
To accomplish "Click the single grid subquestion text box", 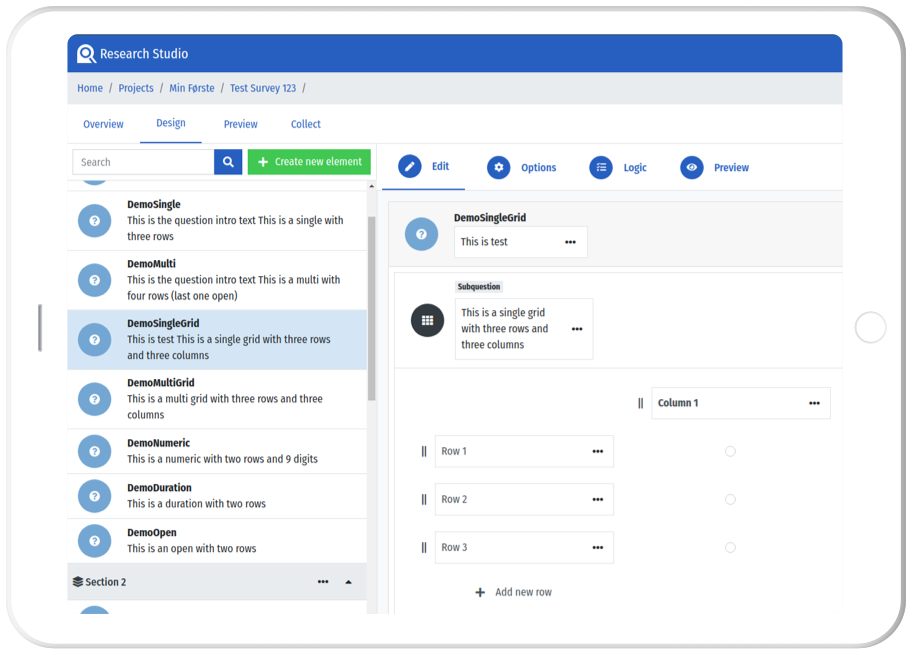I will click(x=524, y=329).
